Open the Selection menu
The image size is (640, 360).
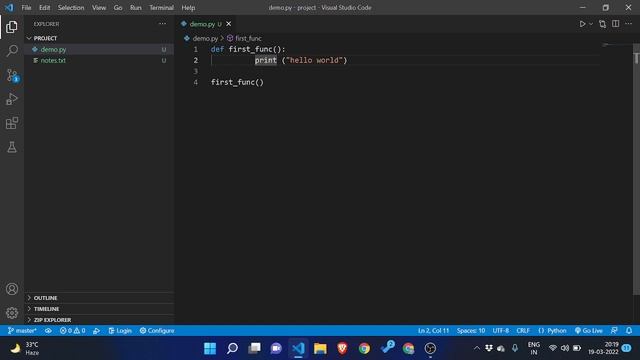coord(71,8)
